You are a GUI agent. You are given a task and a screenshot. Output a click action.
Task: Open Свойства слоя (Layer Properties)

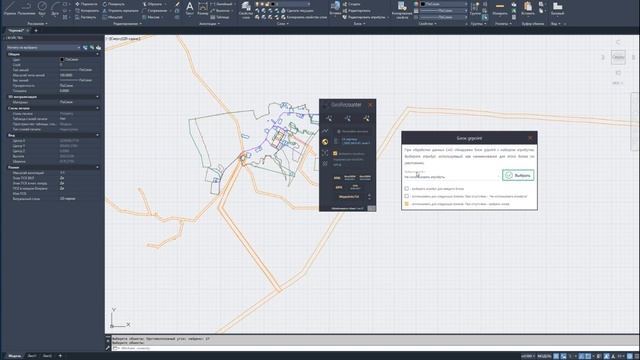246,10
